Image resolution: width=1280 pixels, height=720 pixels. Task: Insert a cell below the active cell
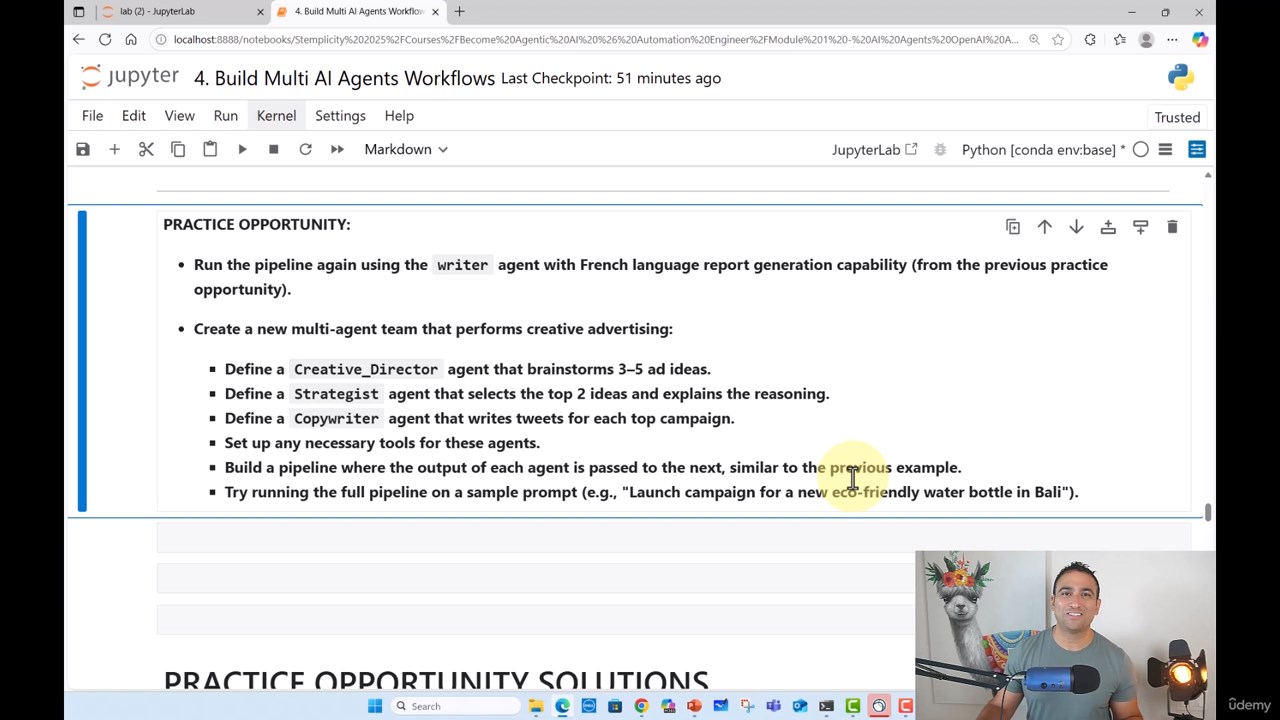click(x=1140, y=227)
